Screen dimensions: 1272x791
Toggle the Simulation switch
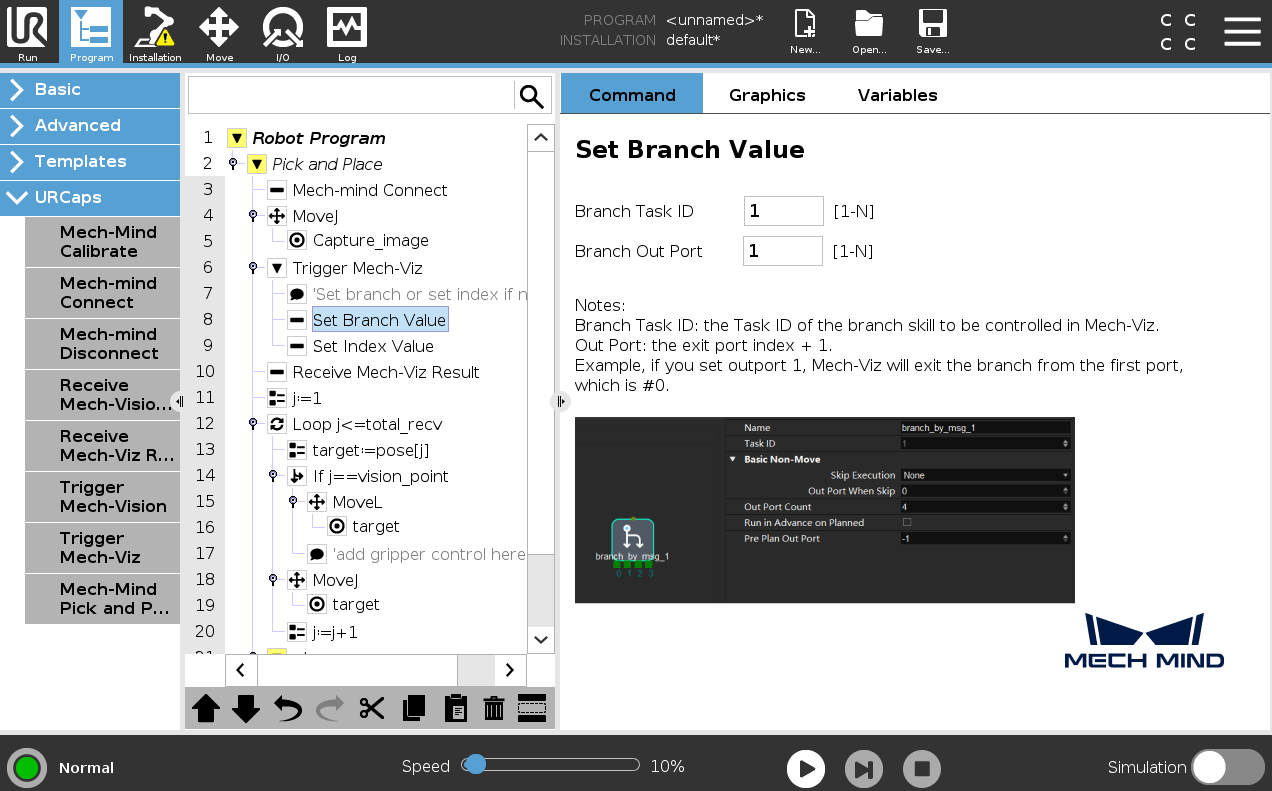(x=1228, y=767)
